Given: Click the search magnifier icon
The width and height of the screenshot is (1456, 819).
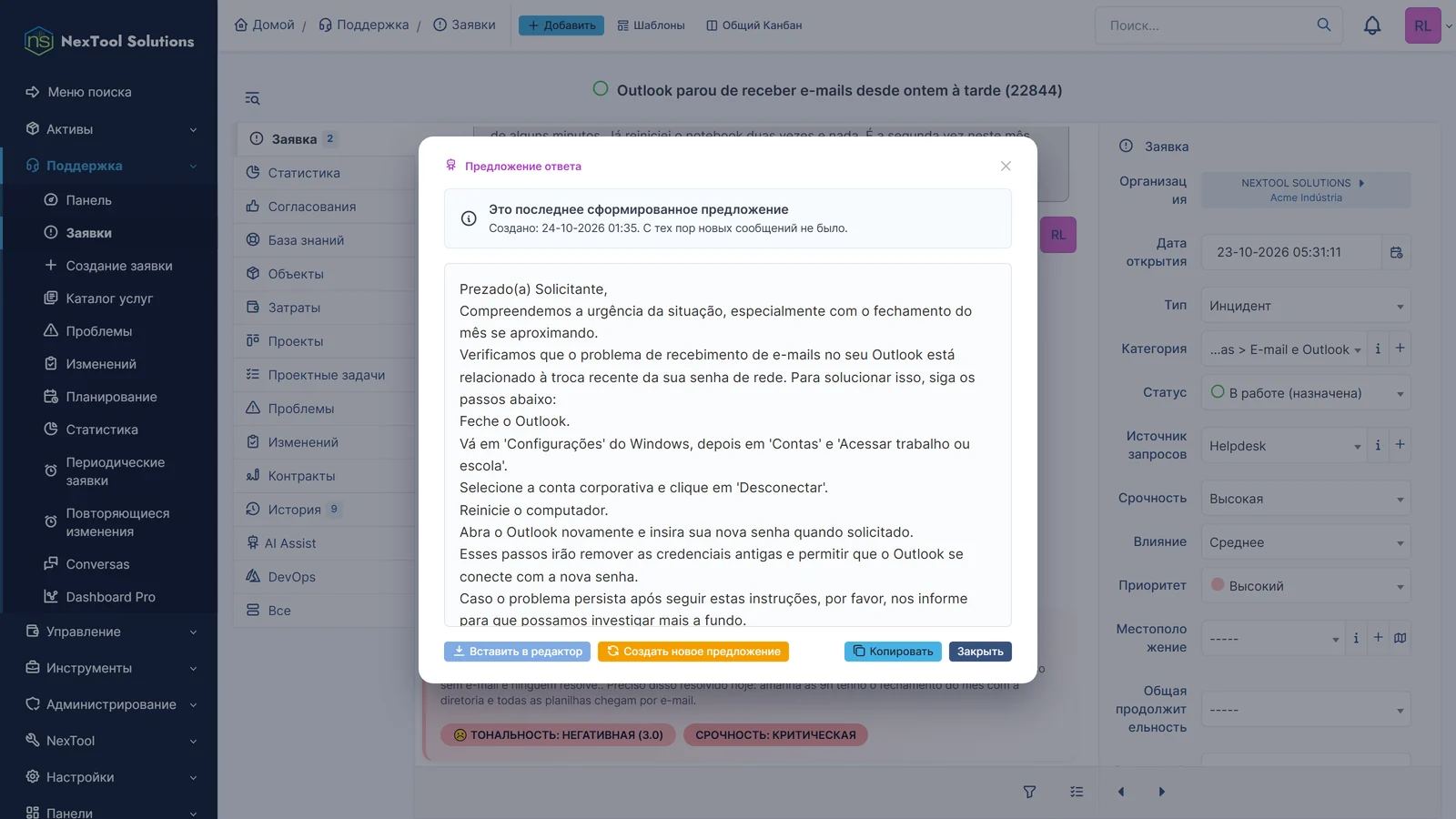Looking at the screenshot, I should [x=1324, y=25].
